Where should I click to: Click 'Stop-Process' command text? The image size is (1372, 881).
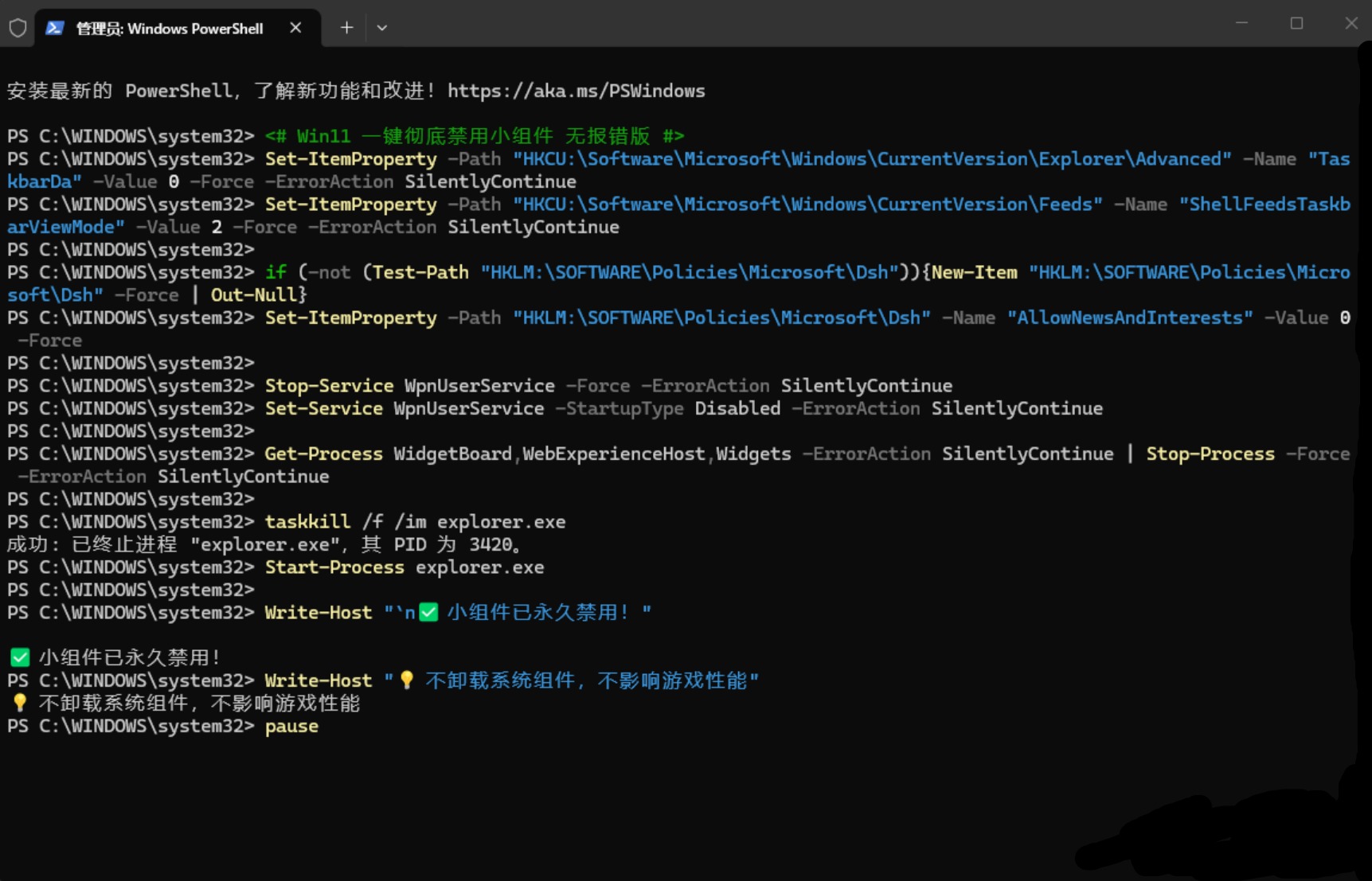pos(1210,454)
